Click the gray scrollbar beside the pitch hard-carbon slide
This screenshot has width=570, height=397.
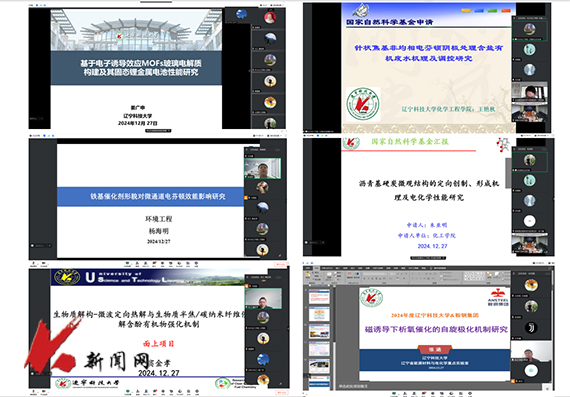pos(508,173)
